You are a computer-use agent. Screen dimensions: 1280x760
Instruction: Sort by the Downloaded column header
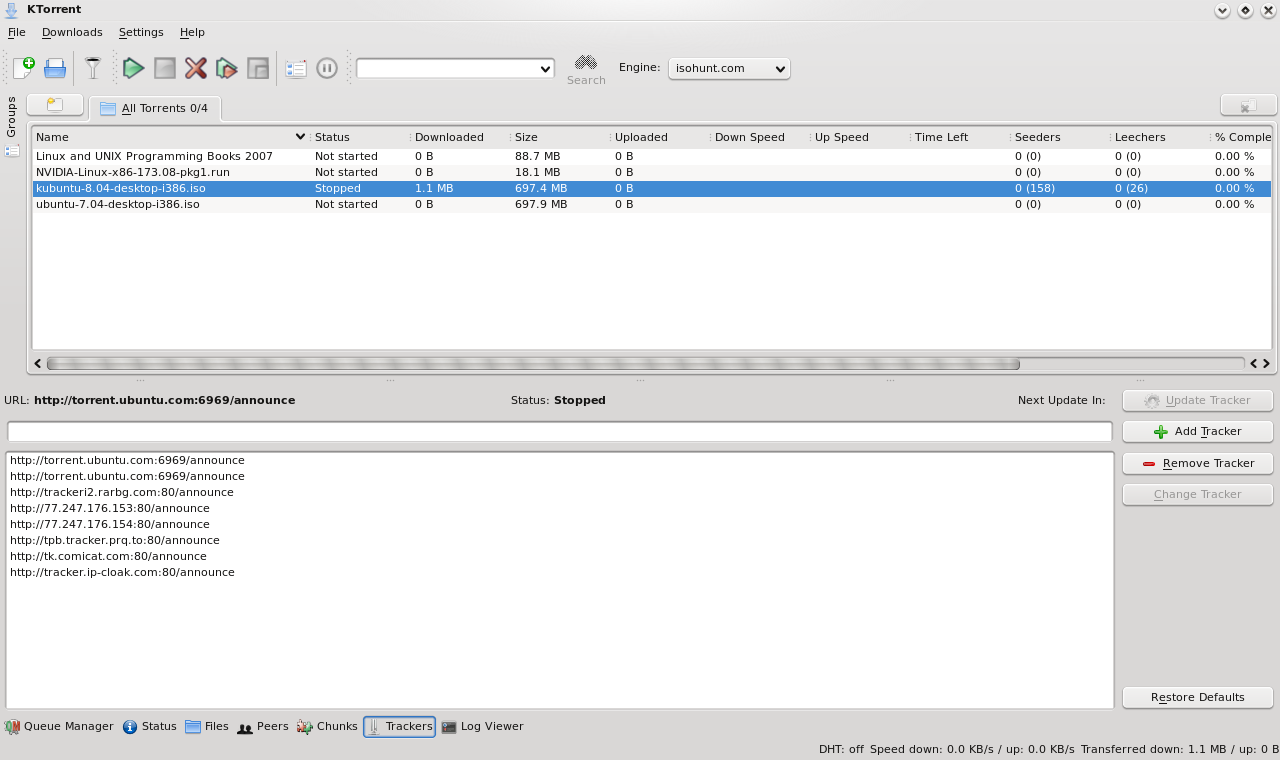(x=459, y=137)
